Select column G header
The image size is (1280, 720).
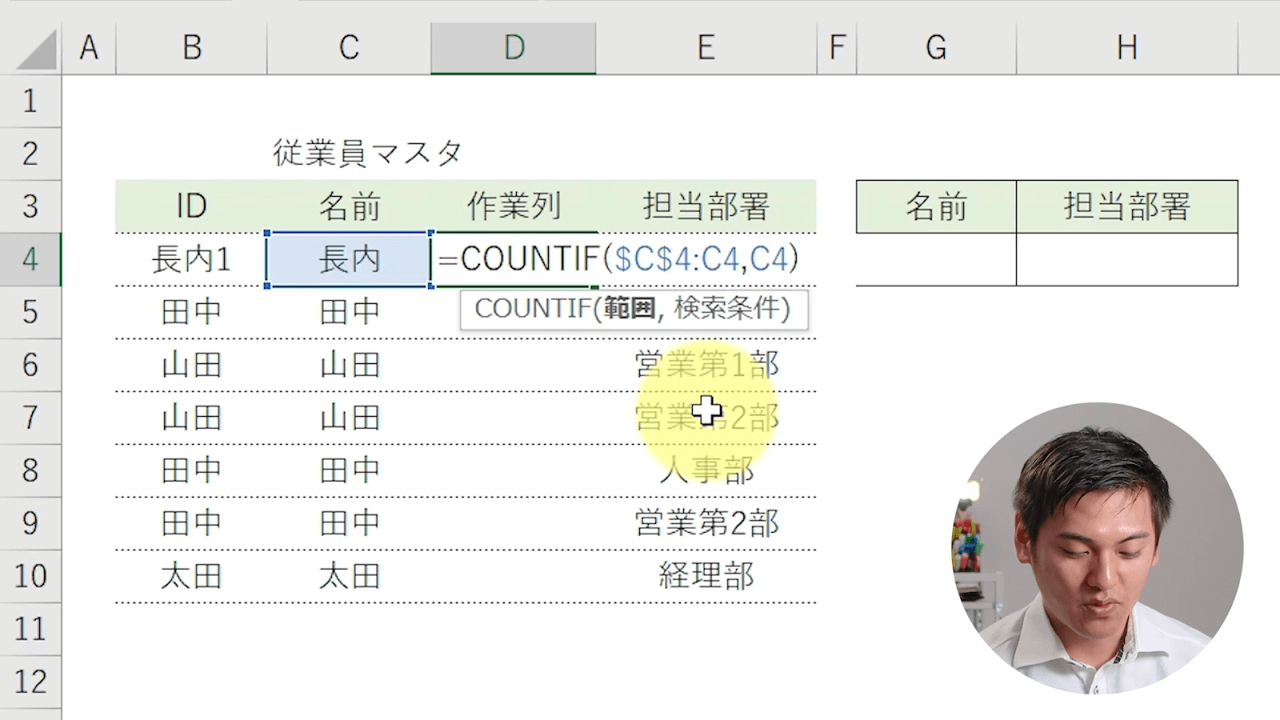[x=936, y=48]
